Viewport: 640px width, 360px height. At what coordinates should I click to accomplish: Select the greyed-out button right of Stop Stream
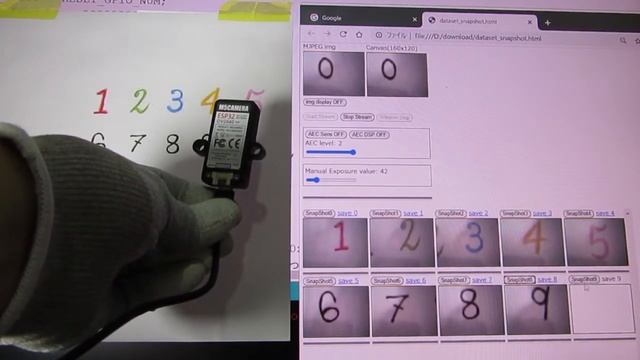(394, 118)
